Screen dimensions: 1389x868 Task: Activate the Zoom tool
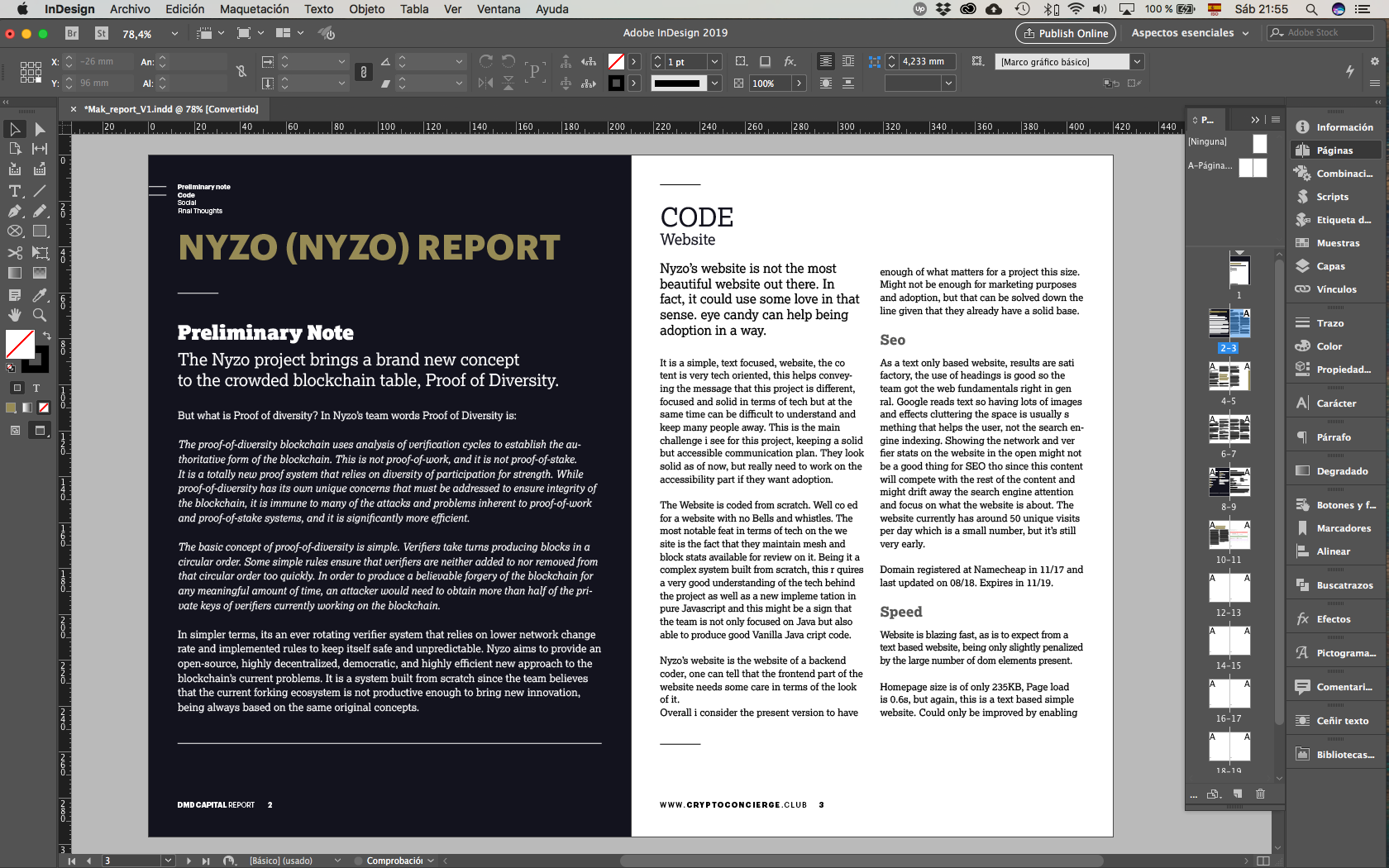[x=40, y=315]
